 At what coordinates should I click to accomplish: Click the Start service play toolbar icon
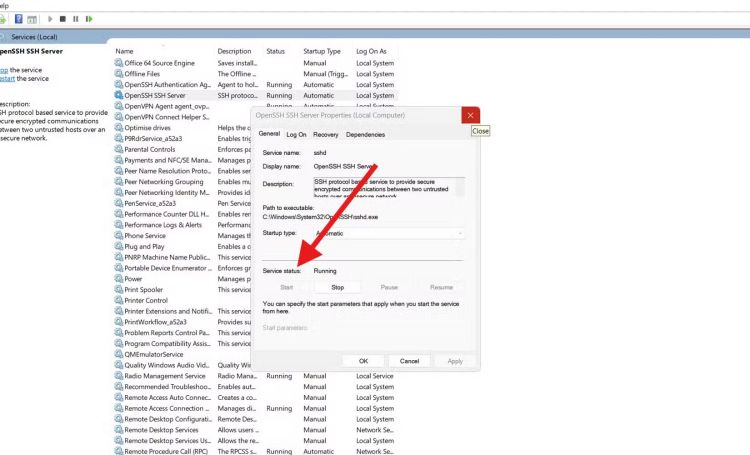point(50,19)
